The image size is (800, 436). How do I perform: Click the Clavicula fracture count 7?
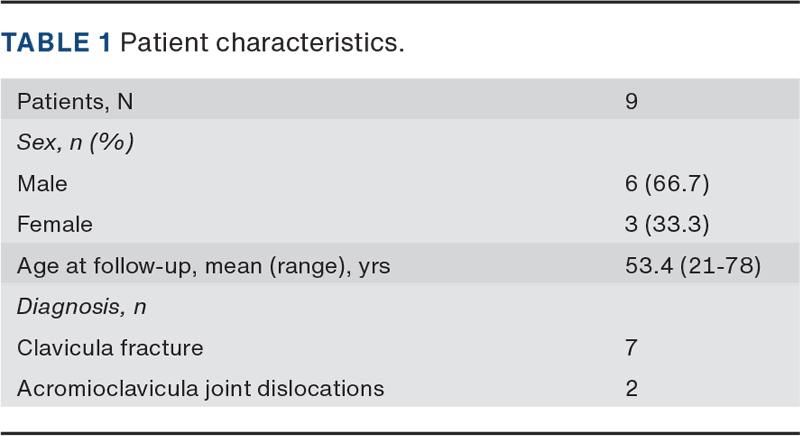[x=631, y=348]
